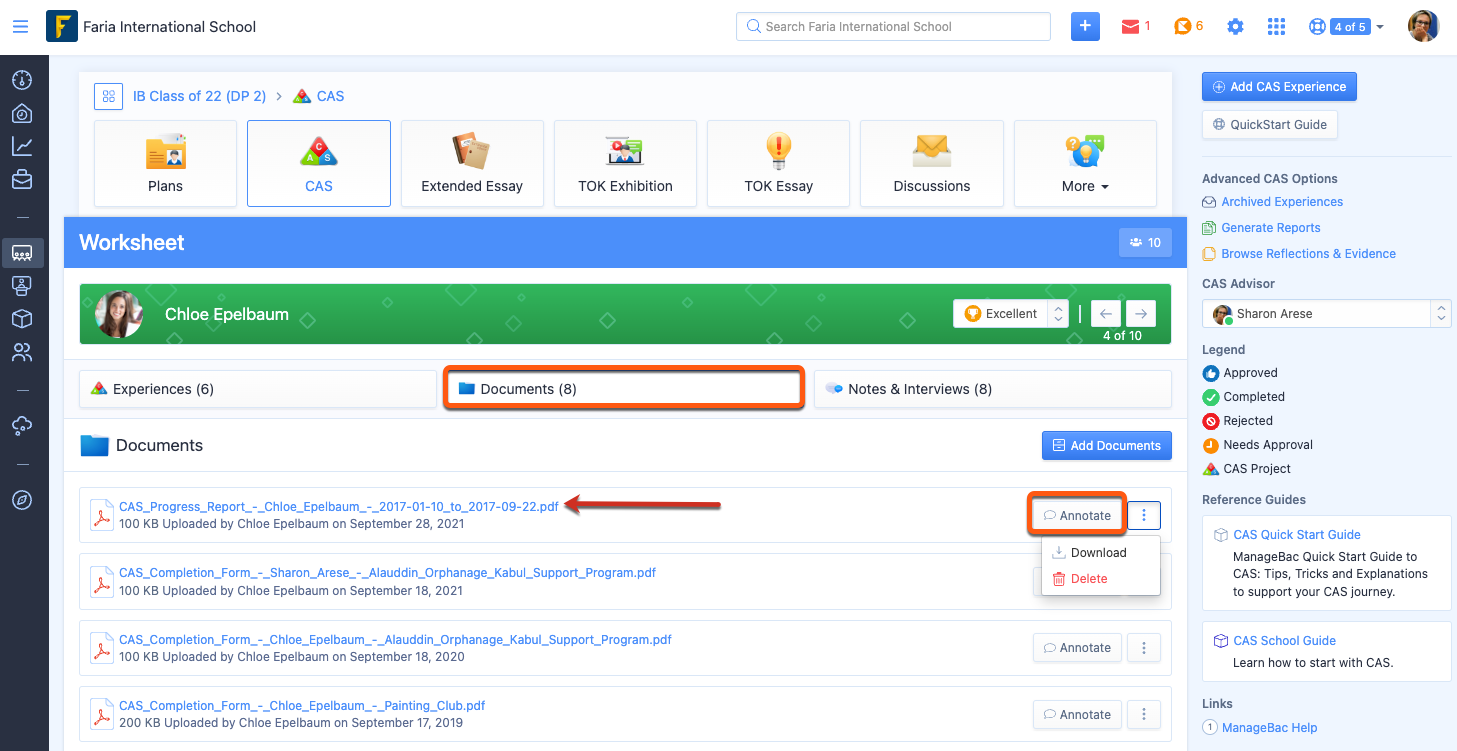
Task: Open three-dot menu for Painting_Club file
Action: pos(1144,715)
